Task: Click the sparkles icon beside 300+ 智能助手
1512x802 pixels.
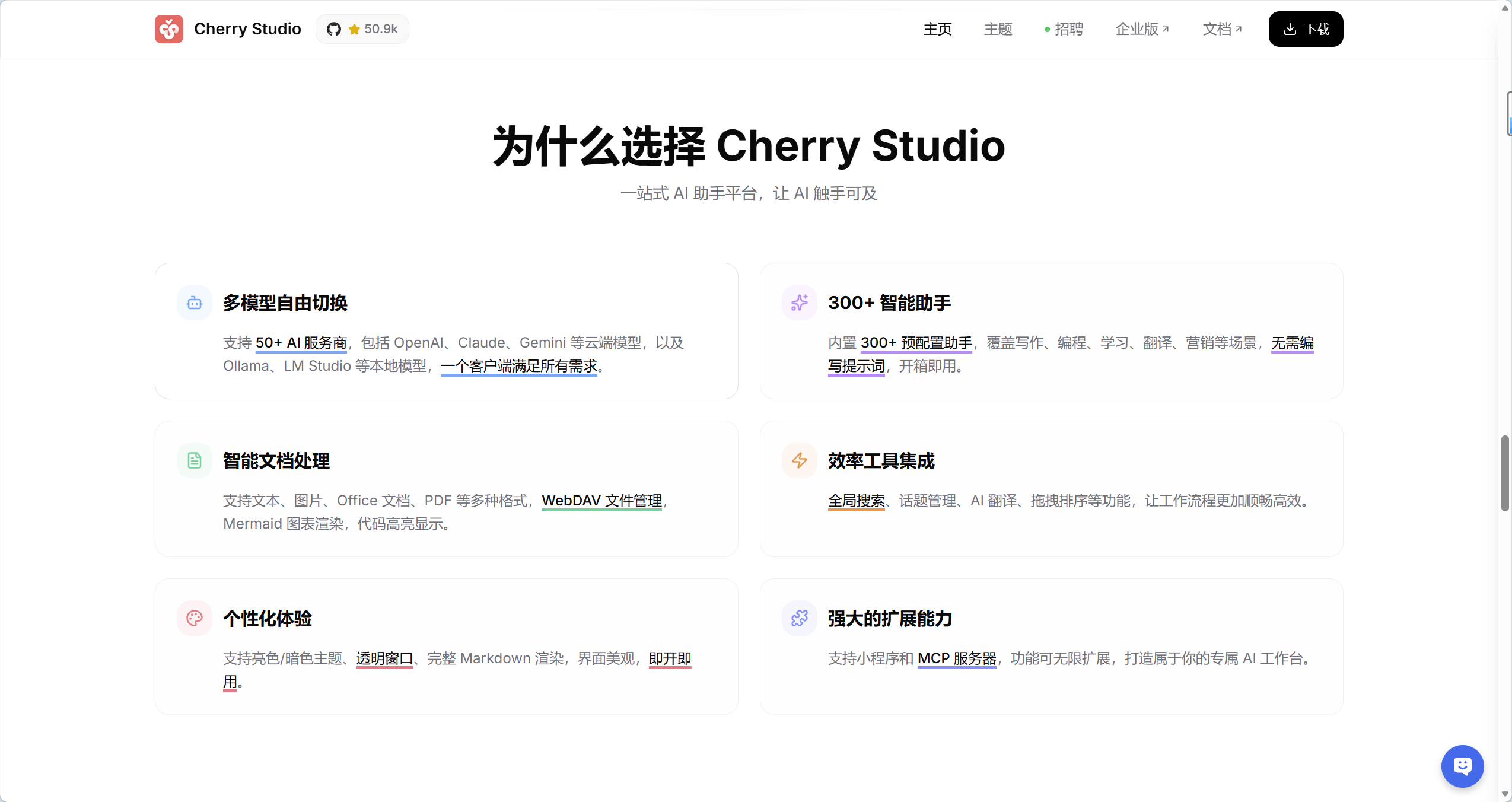Action: (799, 303)
